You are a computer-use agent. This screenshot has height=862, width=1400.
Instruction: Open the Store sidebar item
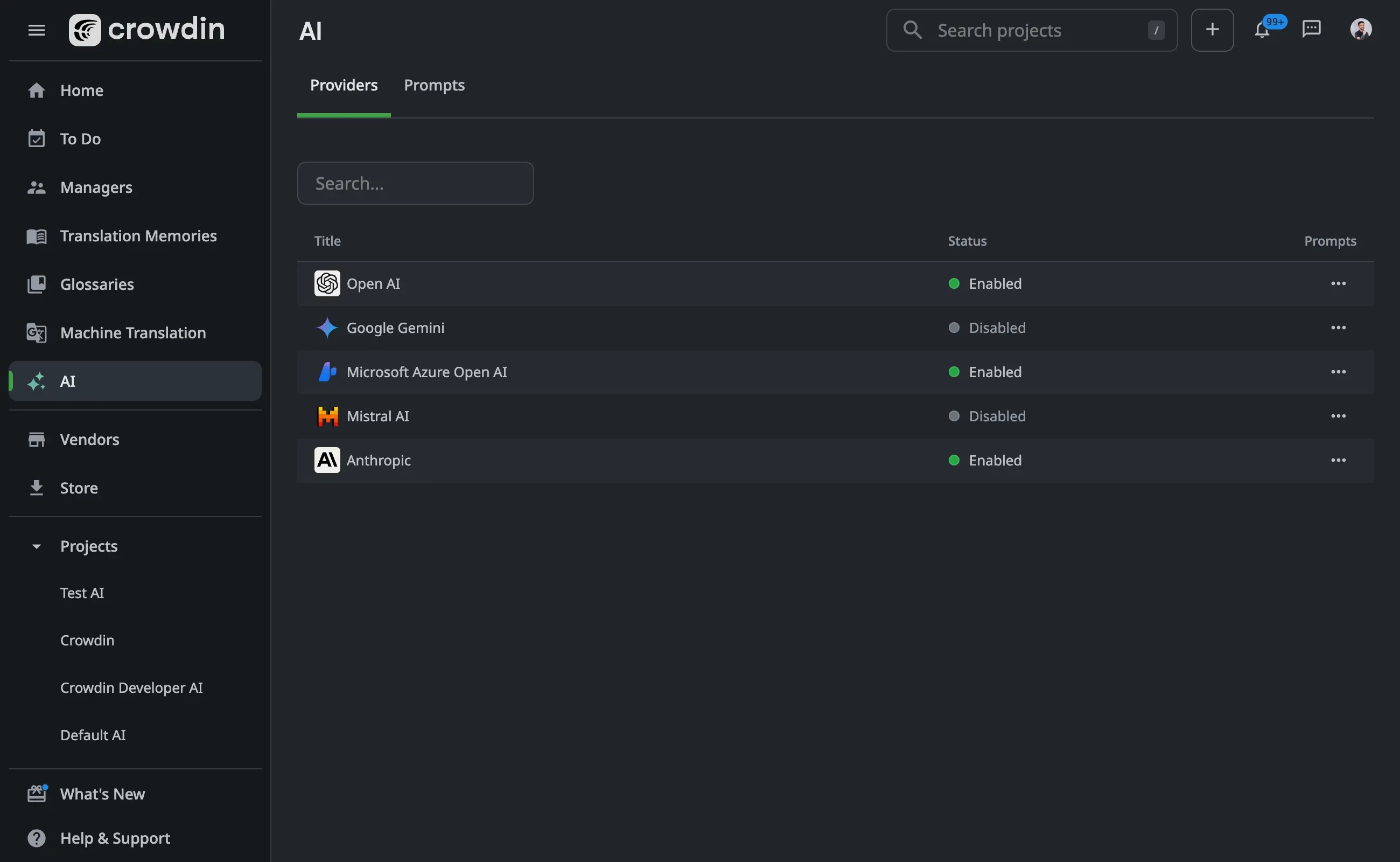[x=79, y=488]
